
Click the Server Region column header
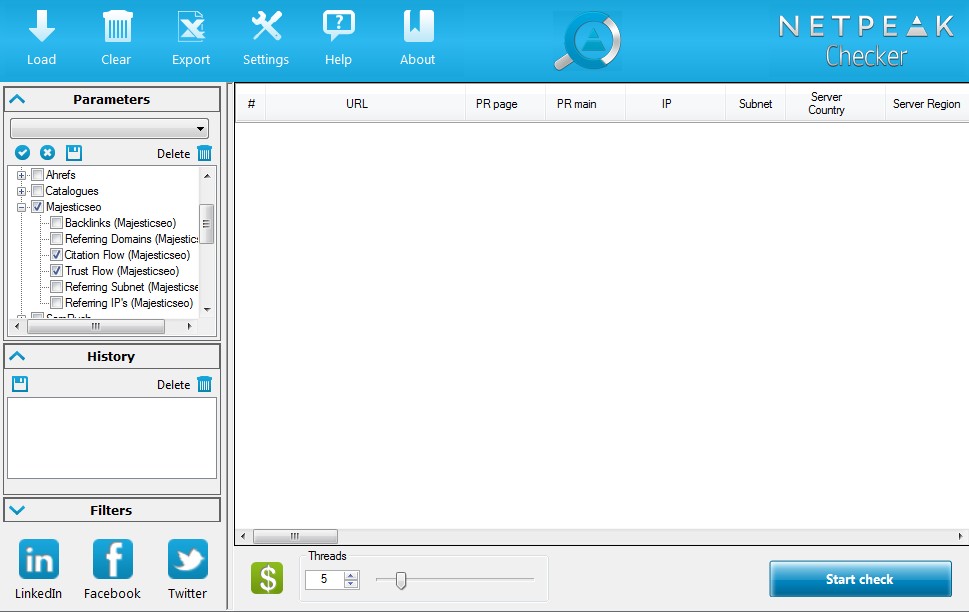927,104
